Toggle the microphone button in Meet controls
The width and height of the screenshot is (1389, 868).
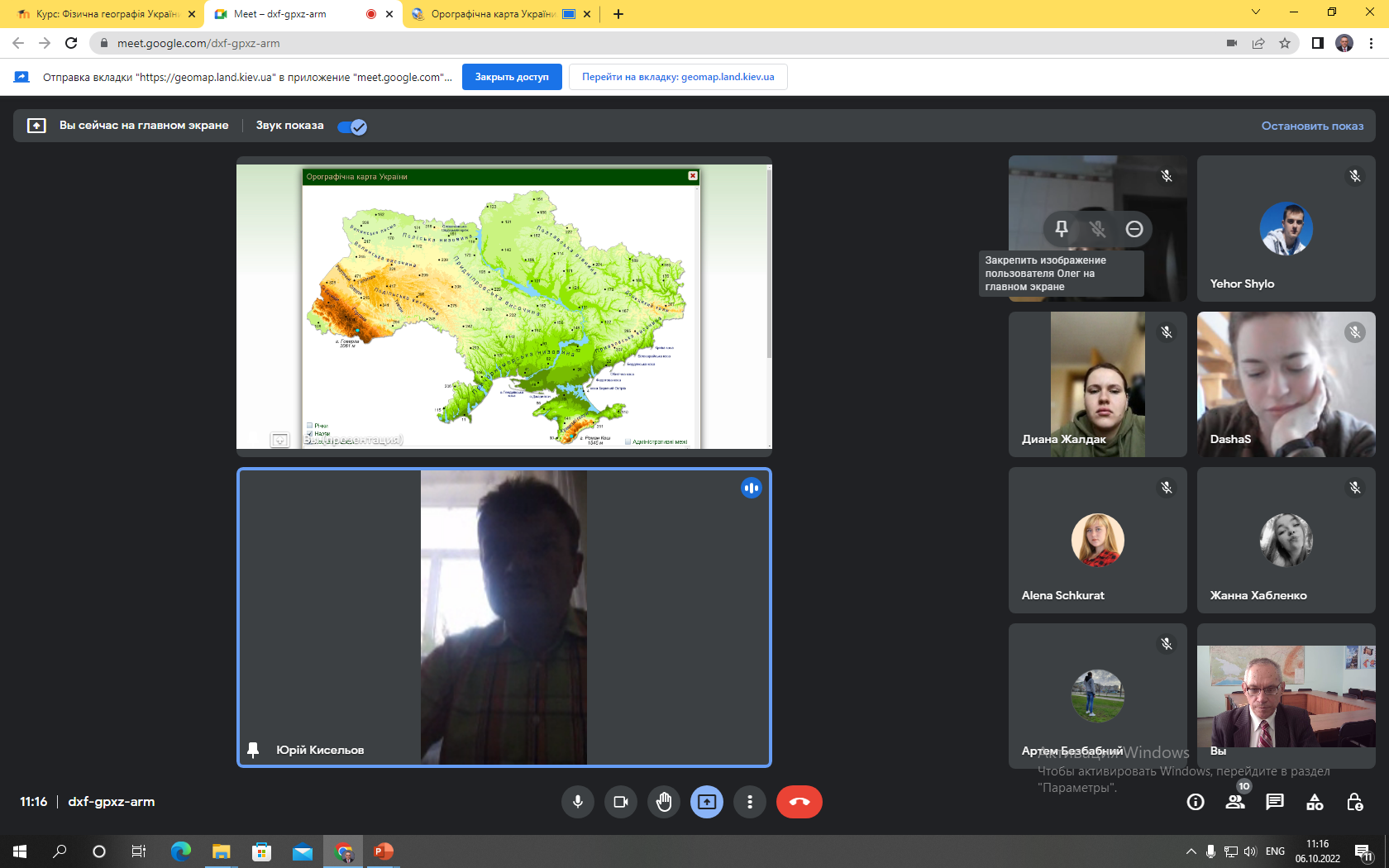[578, 802]
